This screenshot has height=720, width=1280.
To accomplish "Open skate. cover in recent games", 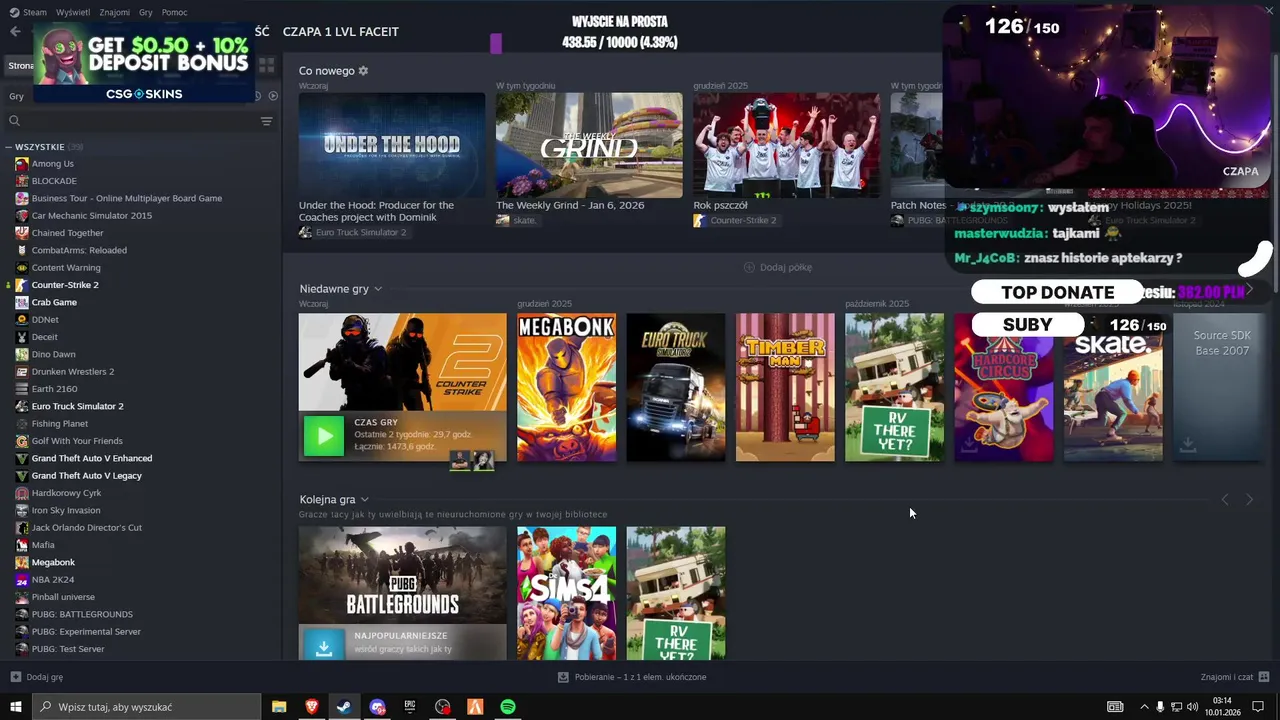I will point(1113,387).
